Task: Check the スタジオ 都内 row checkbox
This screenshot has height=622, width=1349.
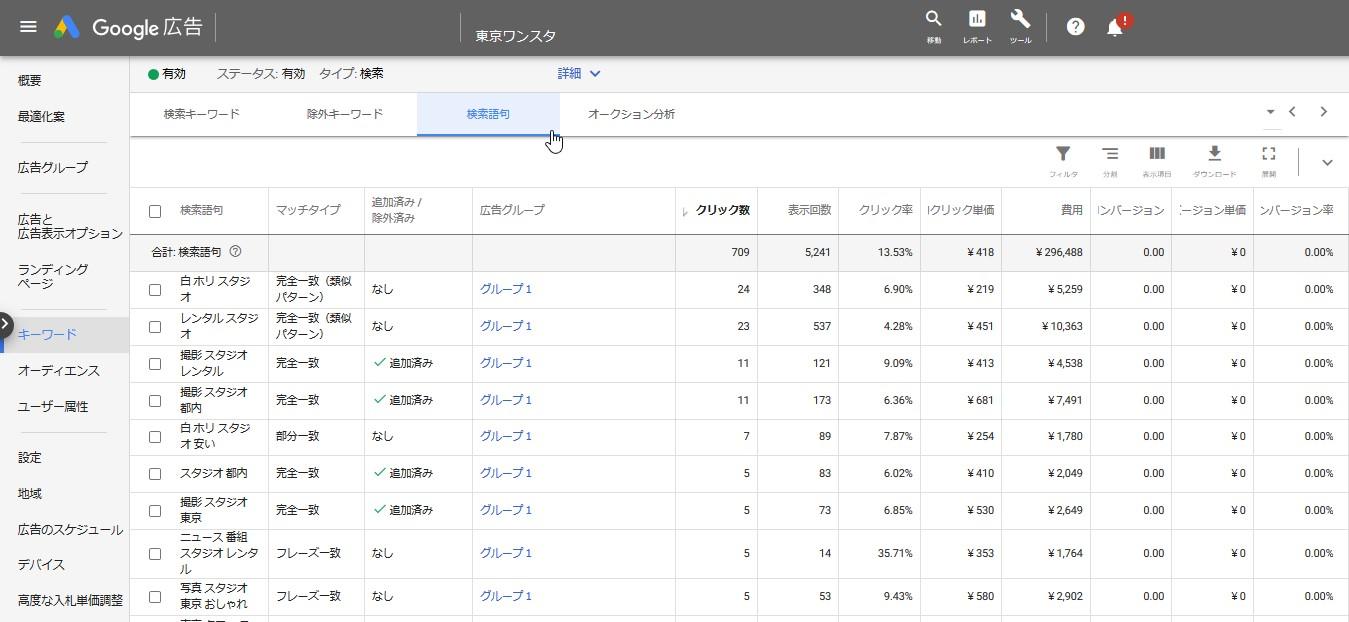Action: 155,474
